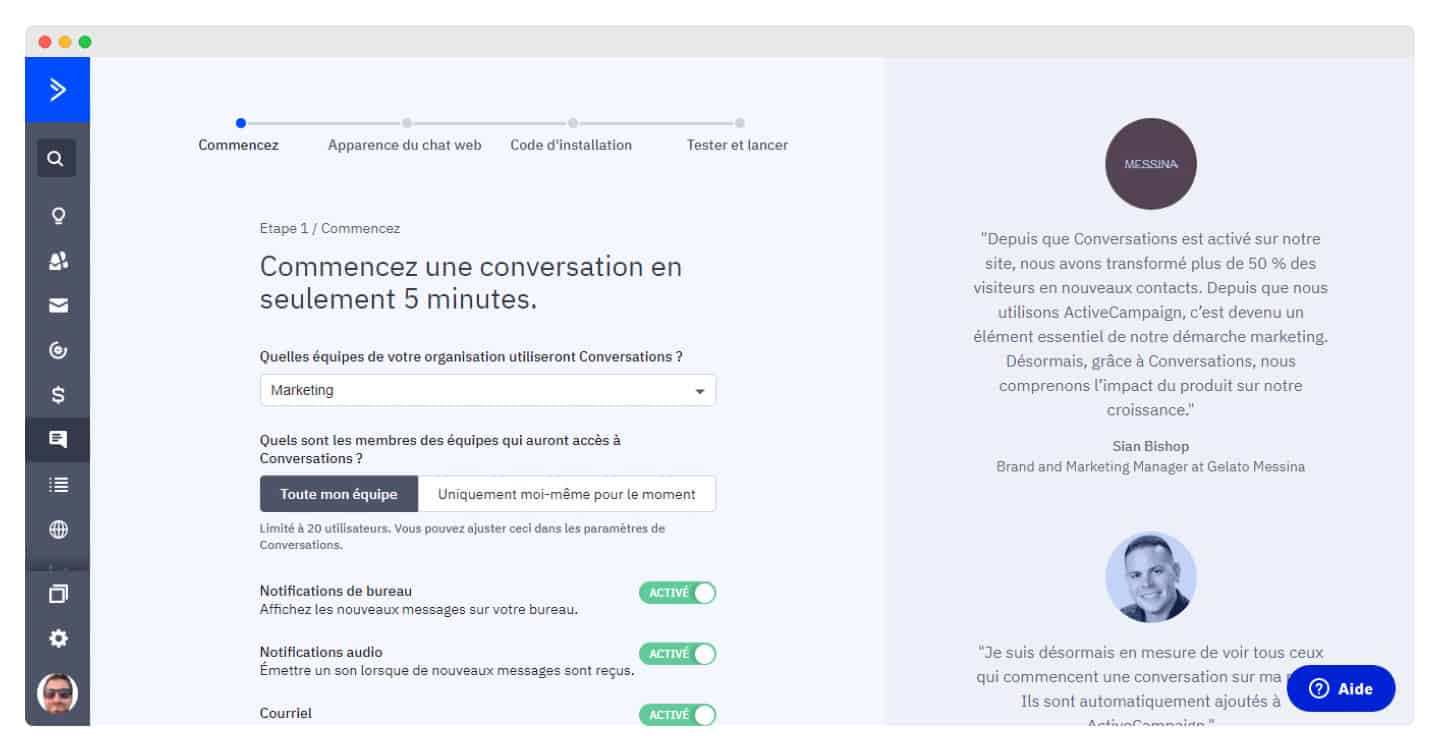Click the MESSINA logo circle
Screen dimensions: 1440x751
[1150, 164]
